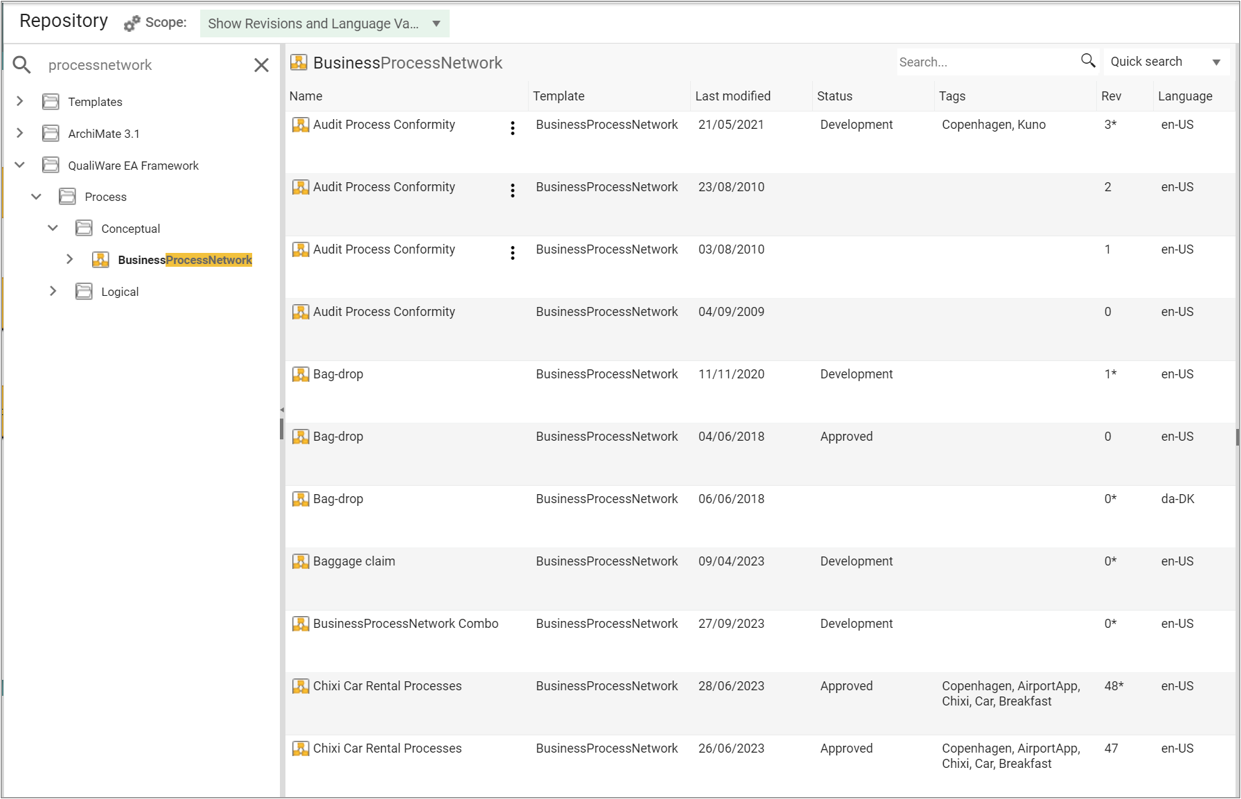Collapse the Conceptual folder node
The image size is (1241, 799).
tap(53, 228)
